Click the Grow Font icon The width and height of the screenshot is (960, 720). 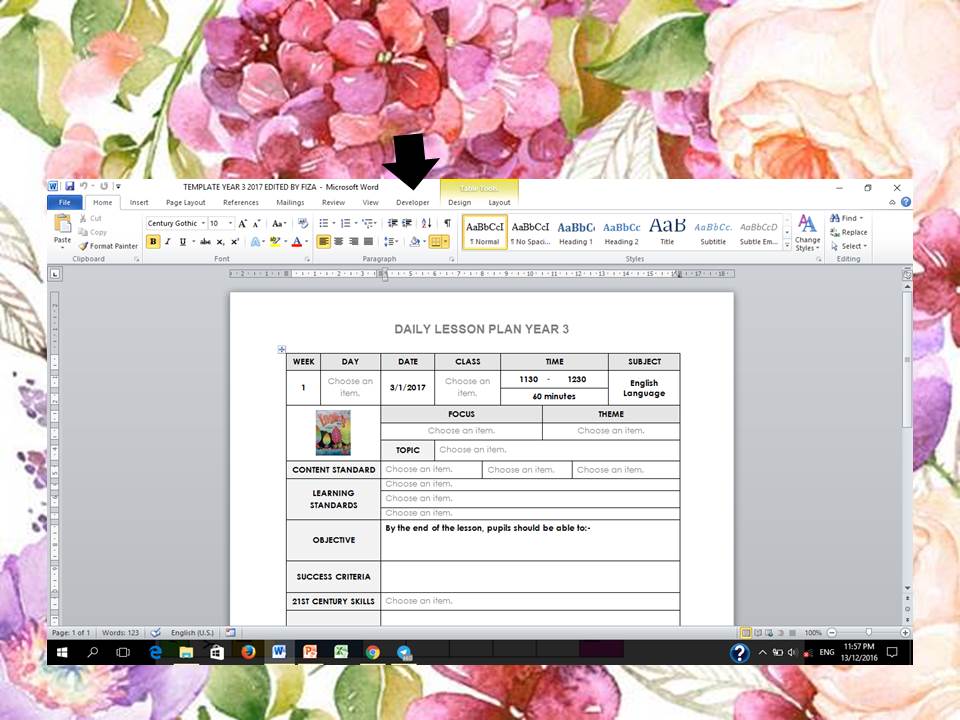coord(242,223)
